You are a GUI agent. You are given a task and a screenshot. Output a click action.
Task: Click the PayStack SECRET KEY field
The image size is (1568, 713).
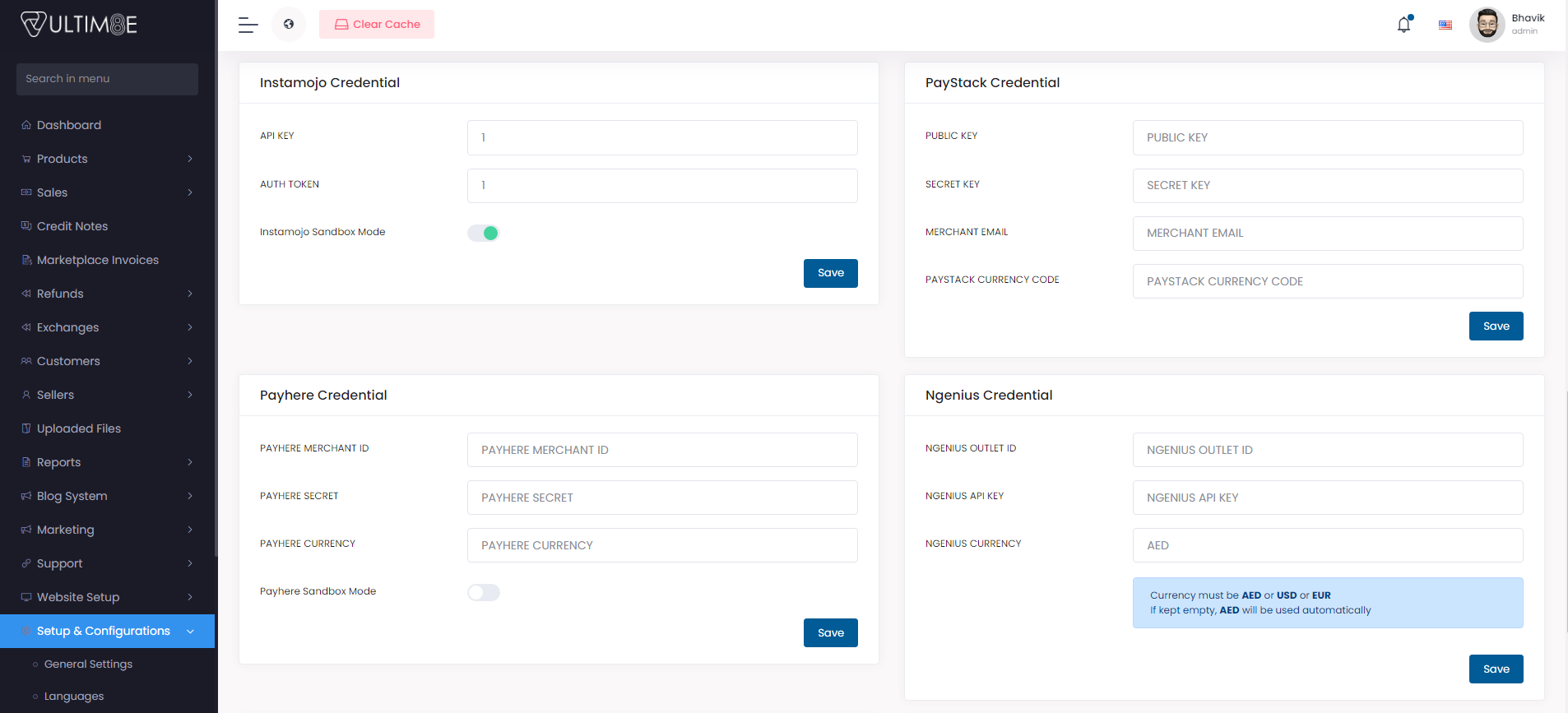click(x=1328, y=185)
